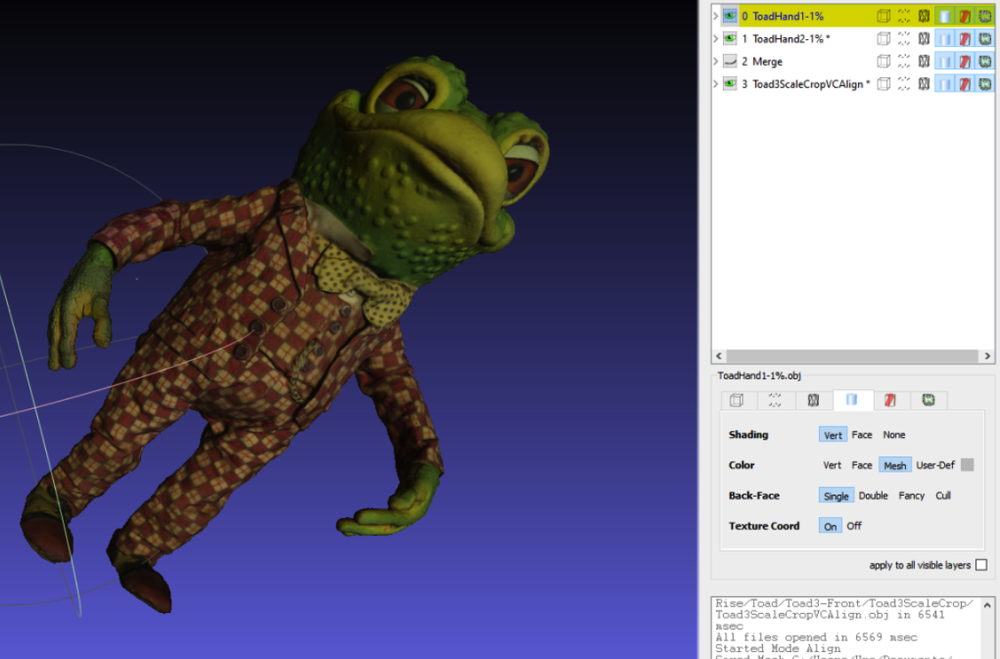Screen dimensions: 1000x659
Task: Toggle solid fill icon for Merge layer
Action: (945, 61)
